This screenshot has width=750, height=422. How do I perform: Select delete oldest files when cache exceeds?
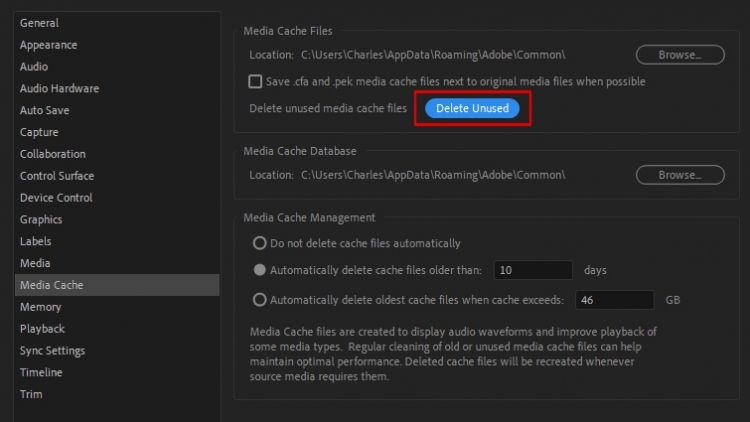(x=261, y=299)
